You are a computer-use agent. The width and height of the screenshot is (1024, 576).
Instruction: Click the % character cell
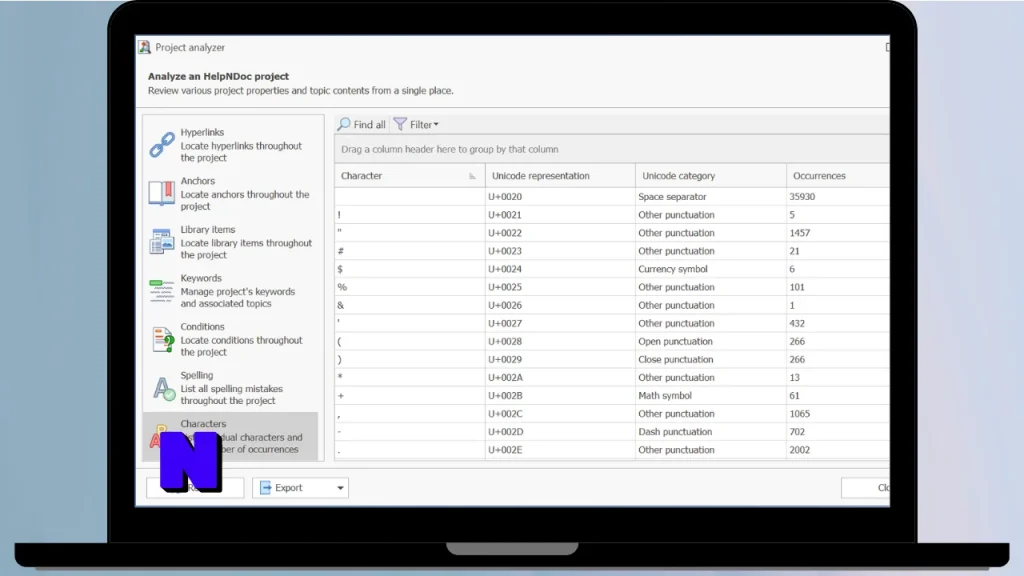click(409, 287)
